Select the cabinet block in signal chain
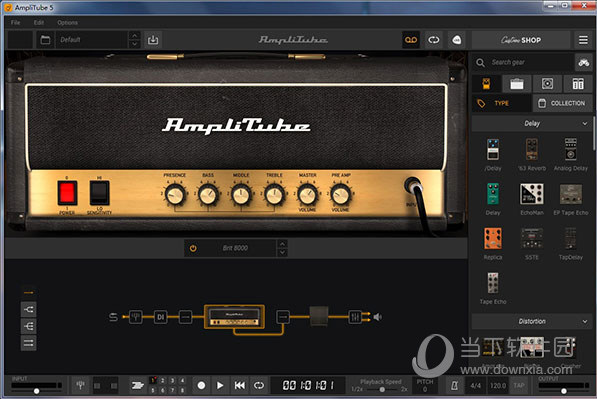597x399 pixels. click(x=319, y=316)
